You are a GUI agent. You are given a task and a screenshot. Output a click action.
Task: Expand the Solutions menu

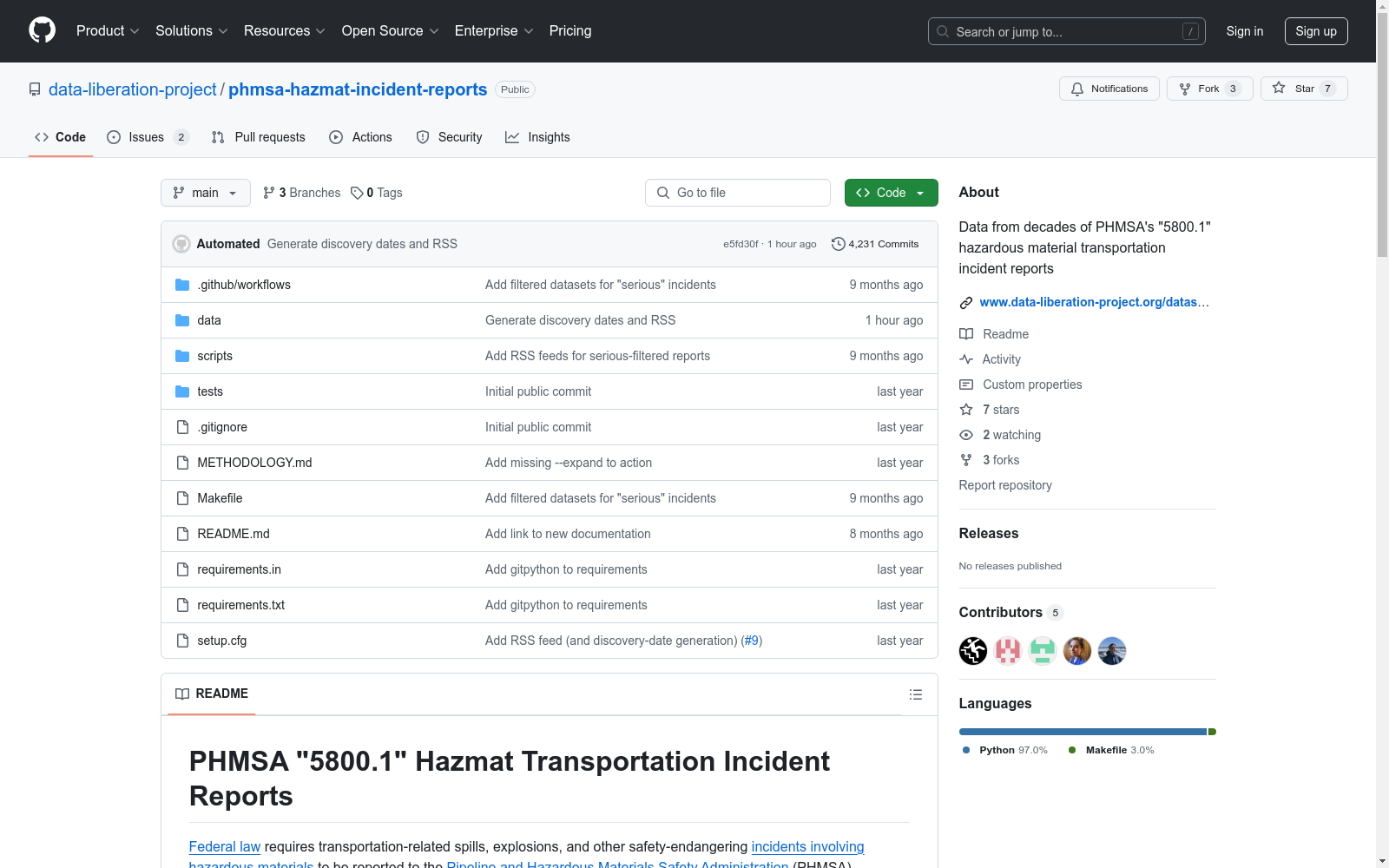pyautogui.click(x=192, y=30)
